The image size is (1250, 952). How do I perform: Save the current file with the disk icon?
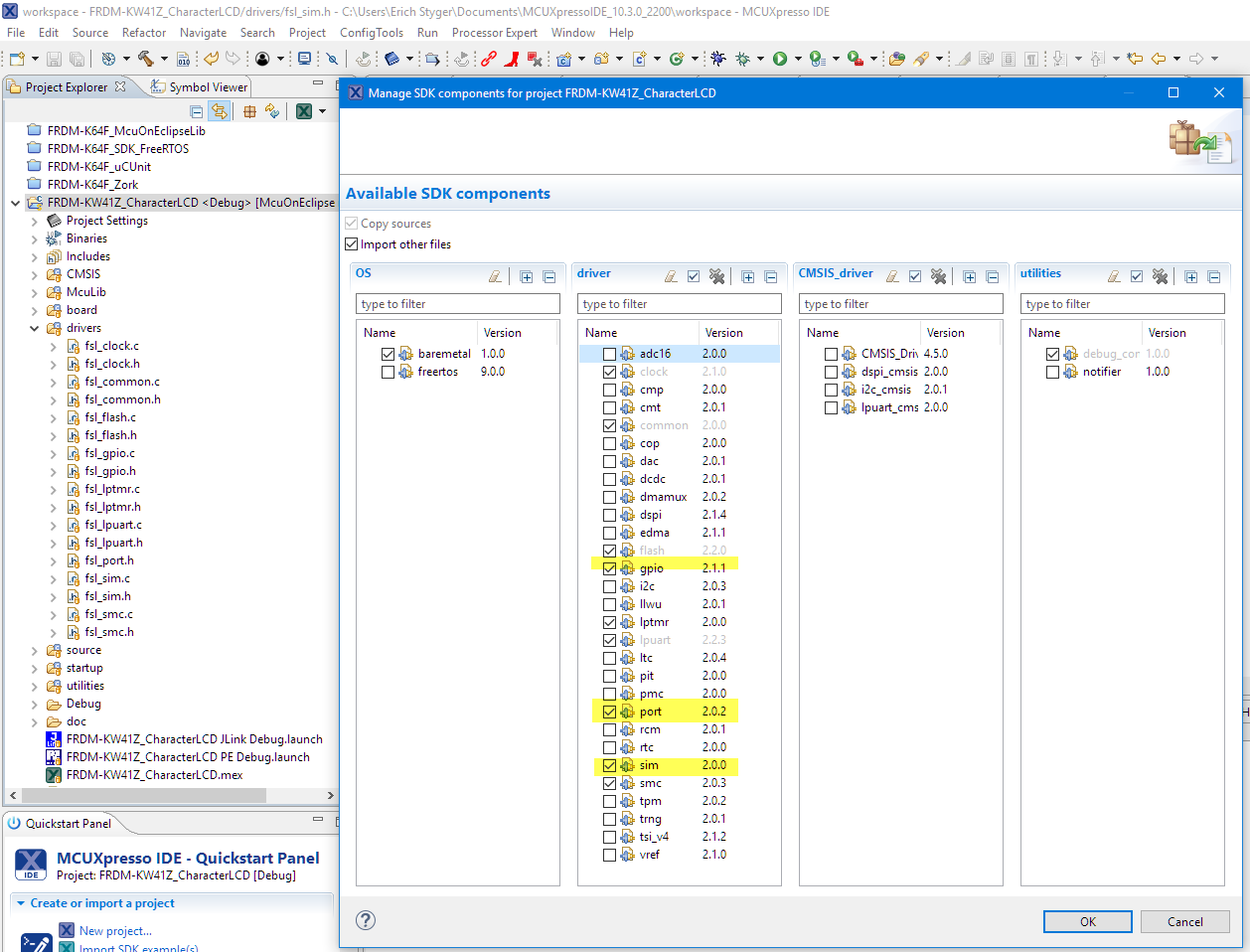[x=54, y=59]
